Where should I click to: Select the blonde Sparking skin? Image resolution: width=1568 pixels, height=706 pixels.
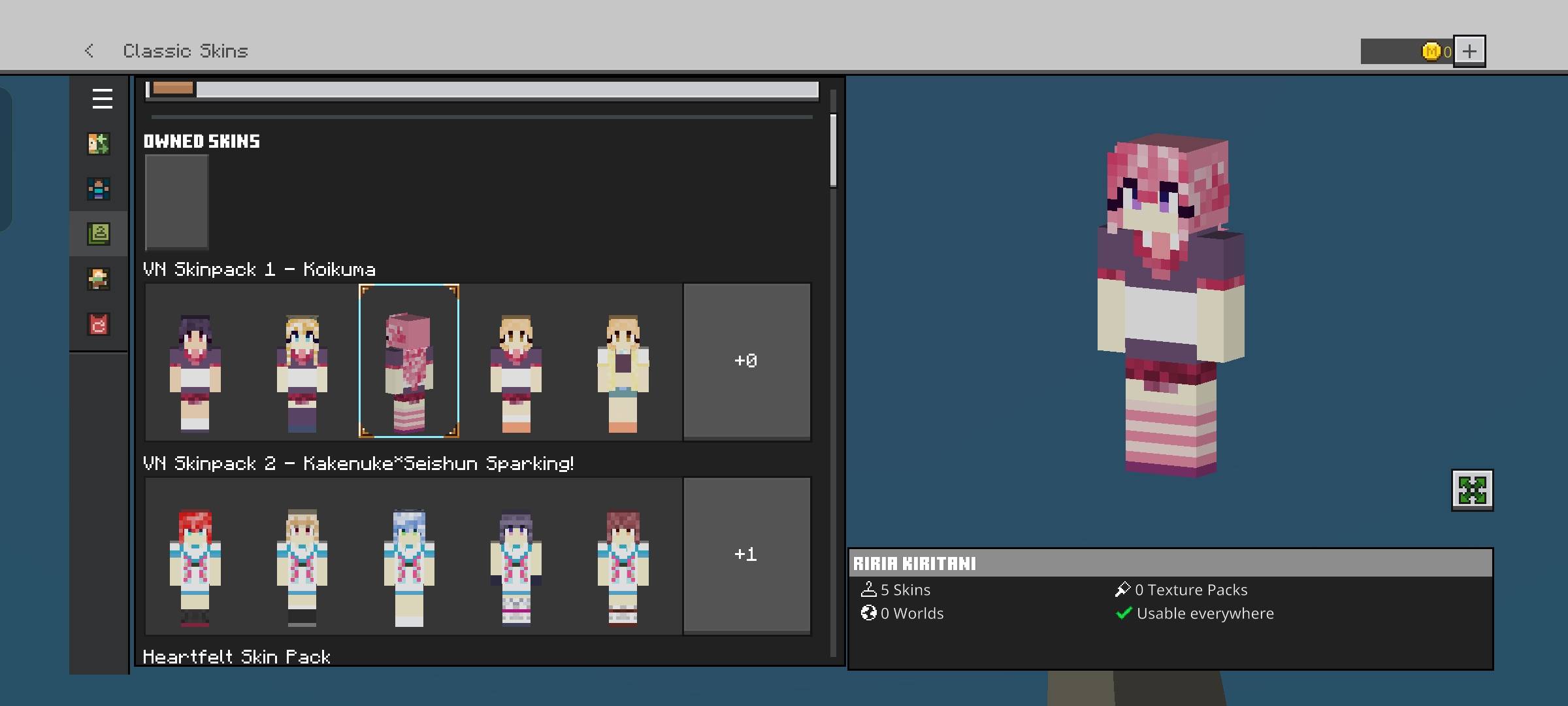coord(302,567)
